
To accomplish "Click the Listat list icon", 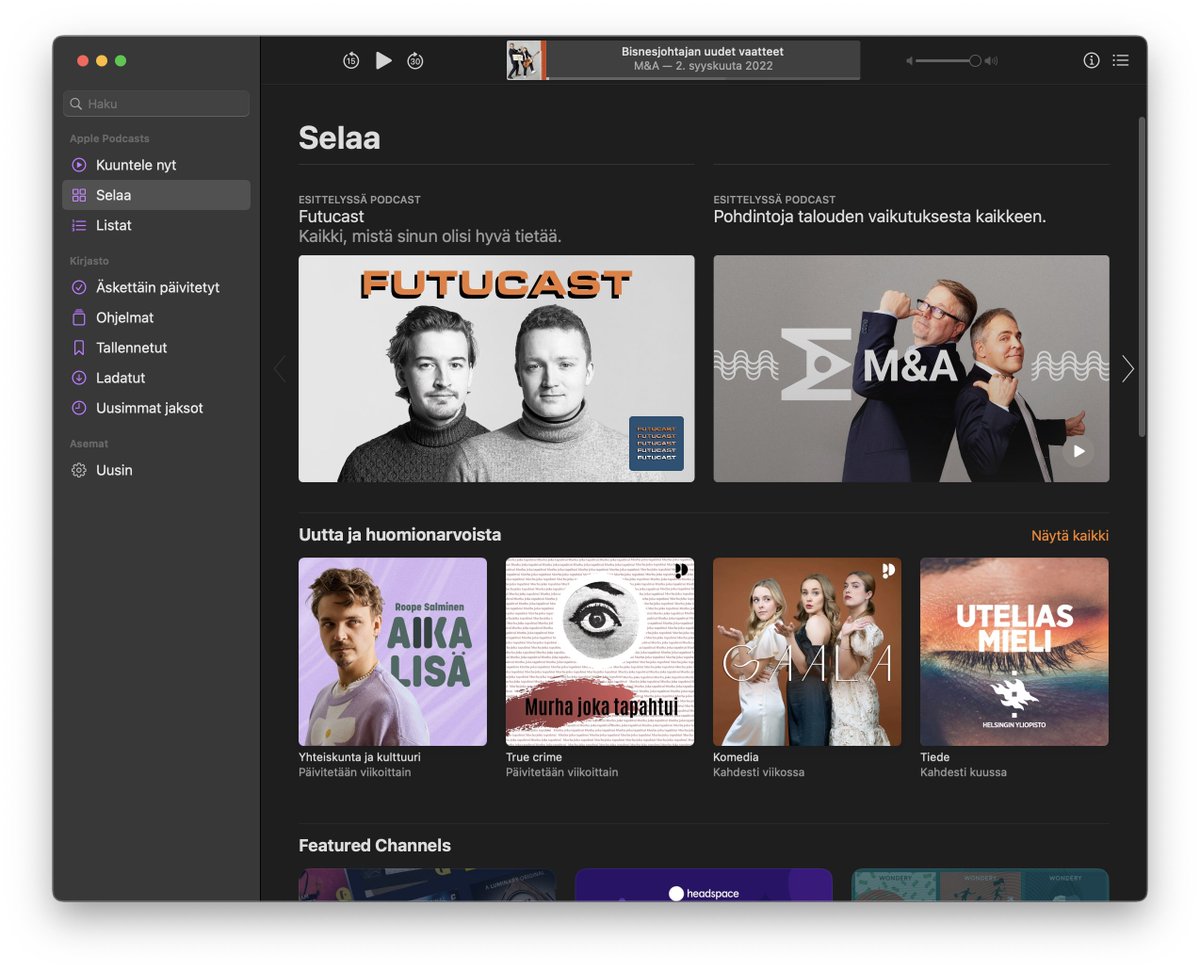I will point(79,226).
